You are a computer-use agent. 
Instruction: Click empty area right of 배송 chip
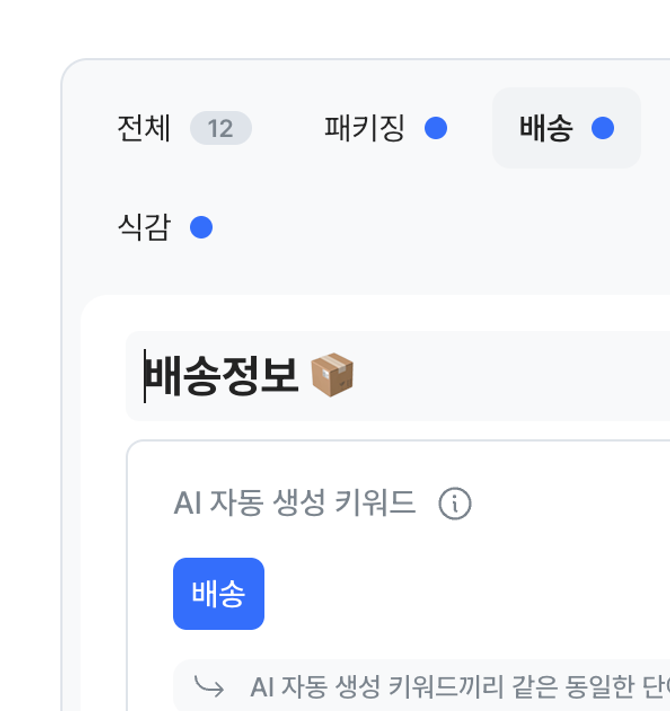450,594
